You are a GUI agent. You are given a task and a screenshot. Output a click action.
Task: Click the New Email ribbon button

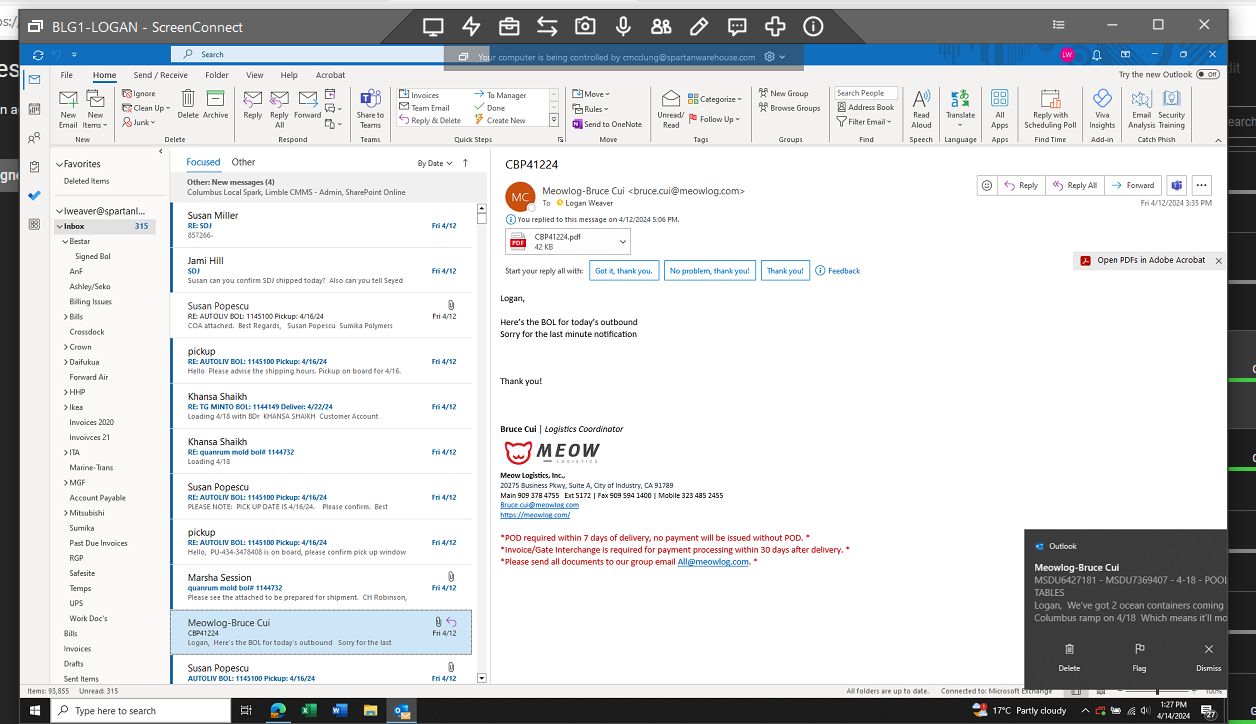tap(68, 109)
